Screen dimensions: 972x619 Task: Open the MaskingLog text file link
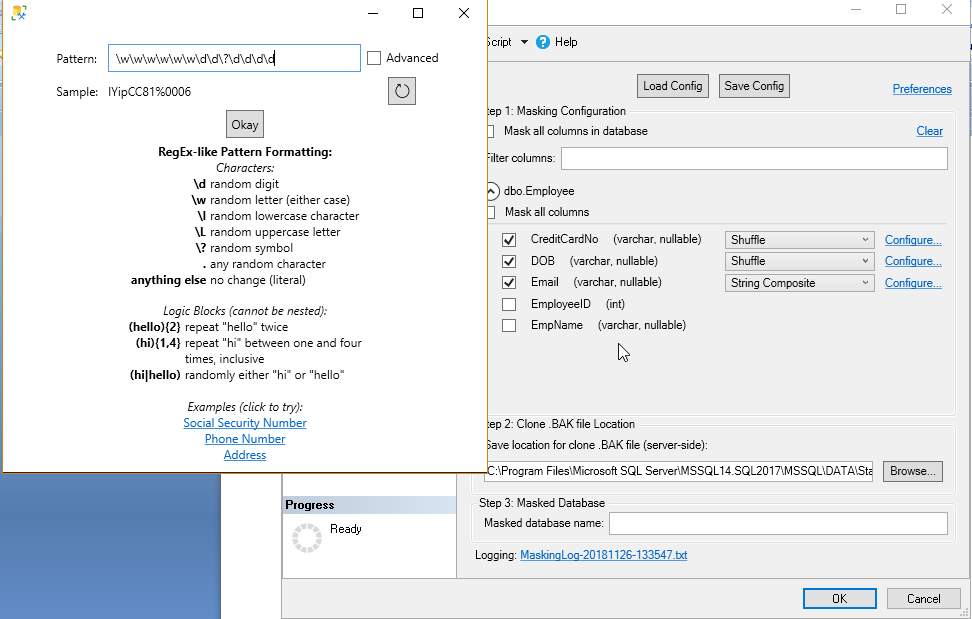click(x=604, y=555)
